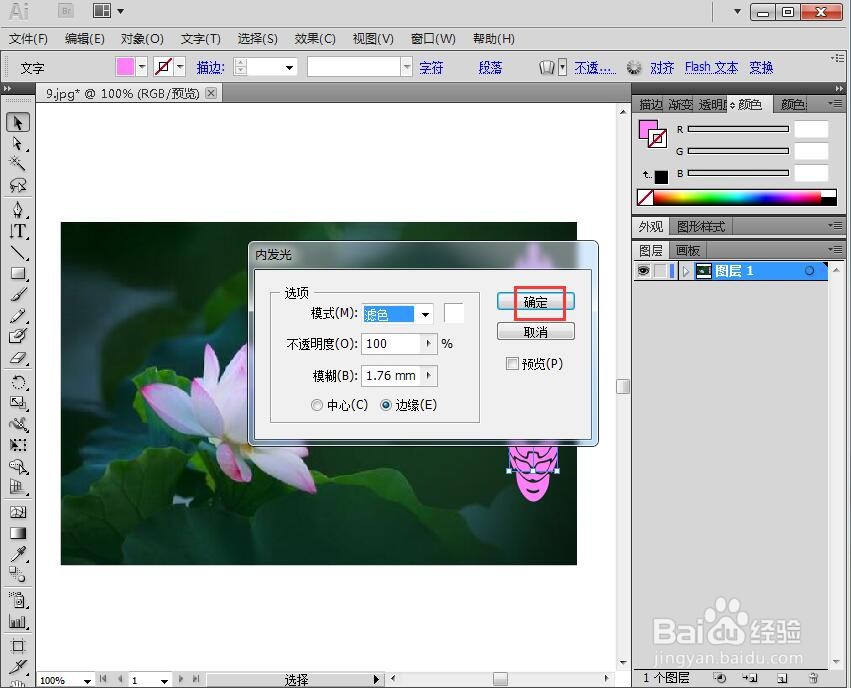The image size is (851, 688).
Task: Select the Scale tool
Action: point(18,403)
